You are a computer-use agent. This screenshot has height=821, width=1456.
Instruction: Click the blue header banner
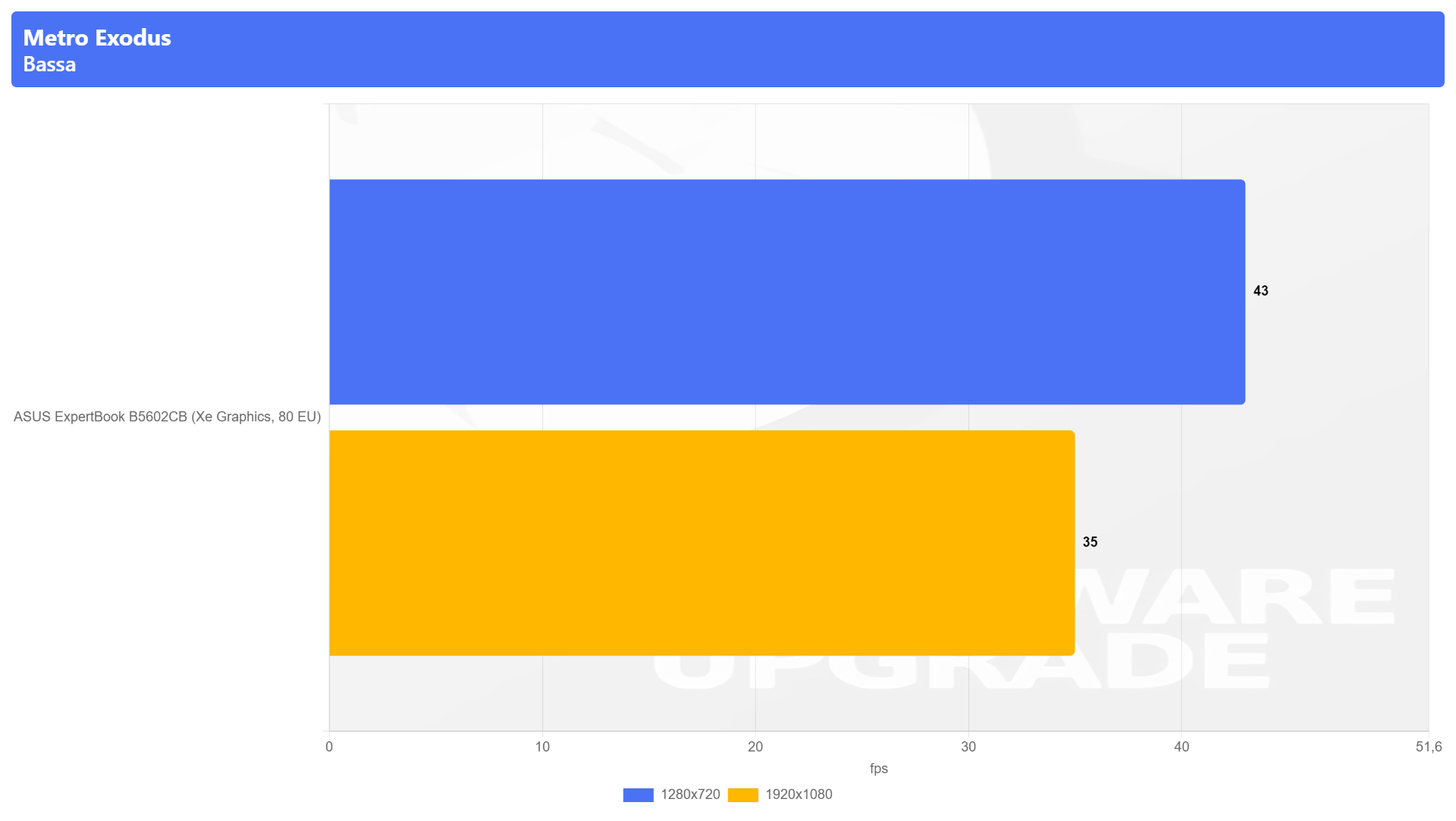coord(728,49)
